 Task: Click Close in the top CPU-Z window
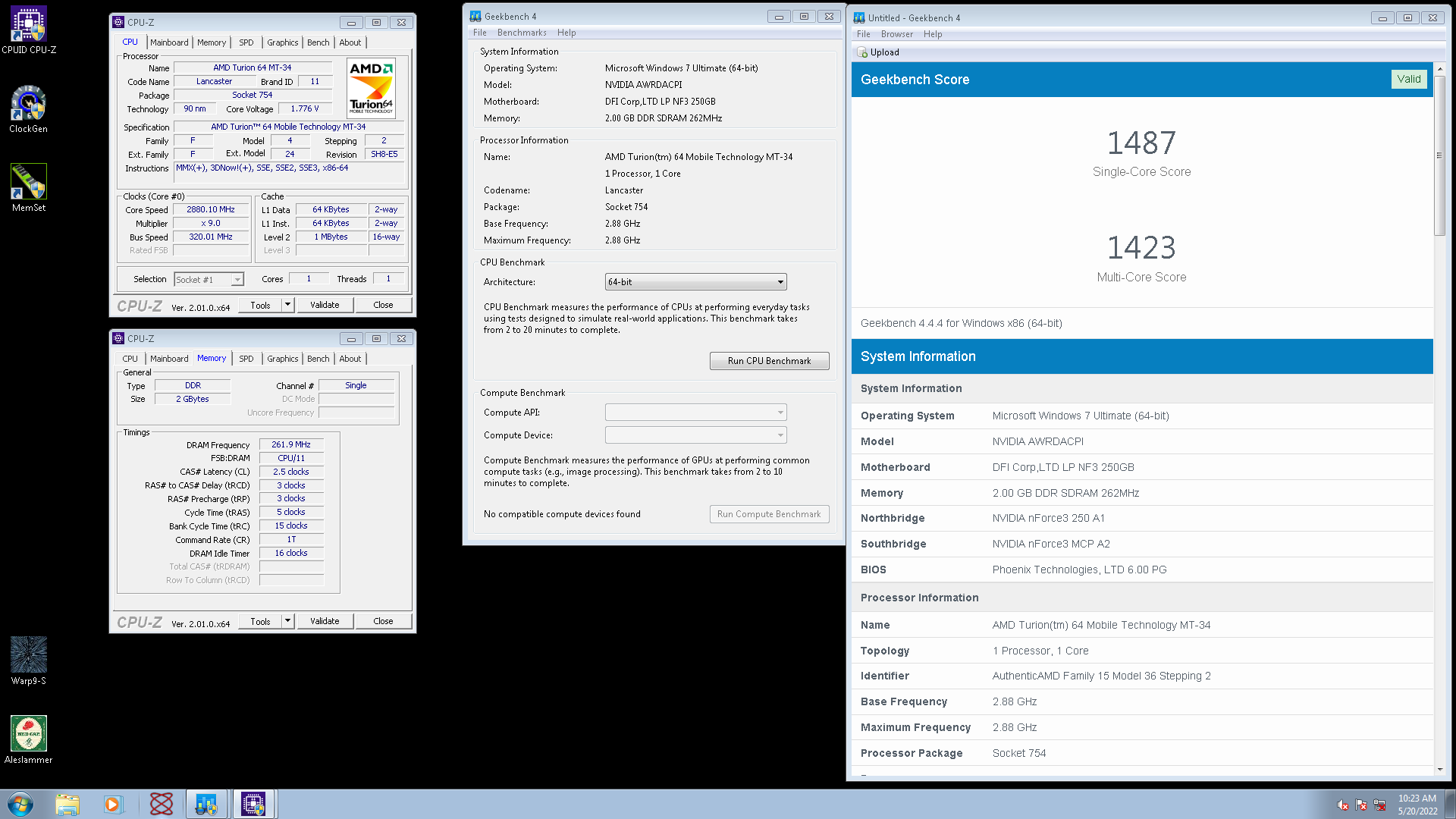click(x=383, y=305)
